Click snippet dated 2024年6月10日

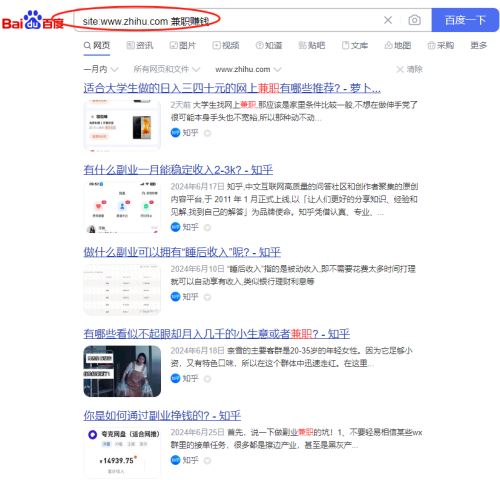(x=293, y=275)
